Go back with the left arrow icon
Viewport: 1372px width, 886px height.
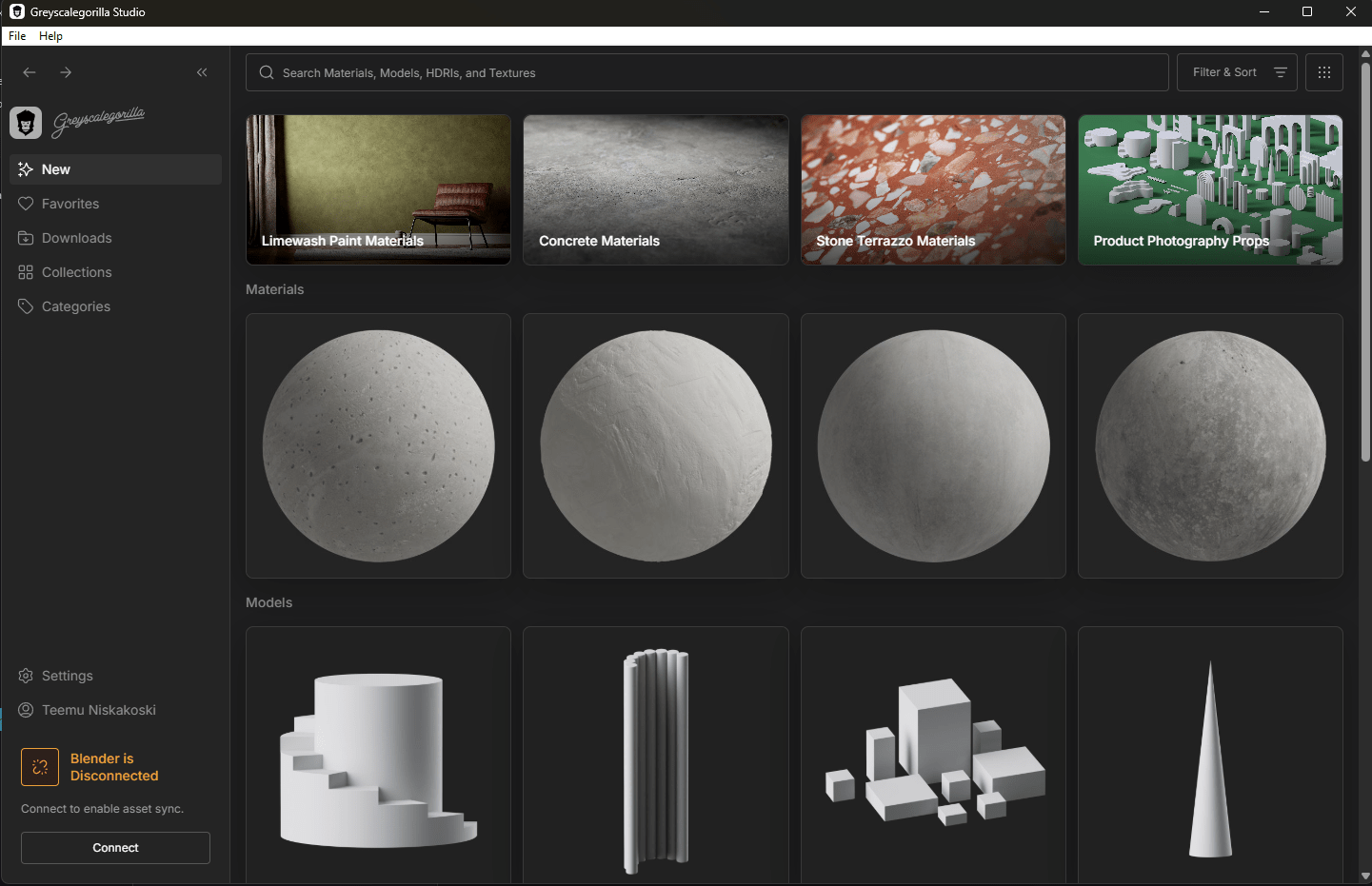tap(30, 72)
